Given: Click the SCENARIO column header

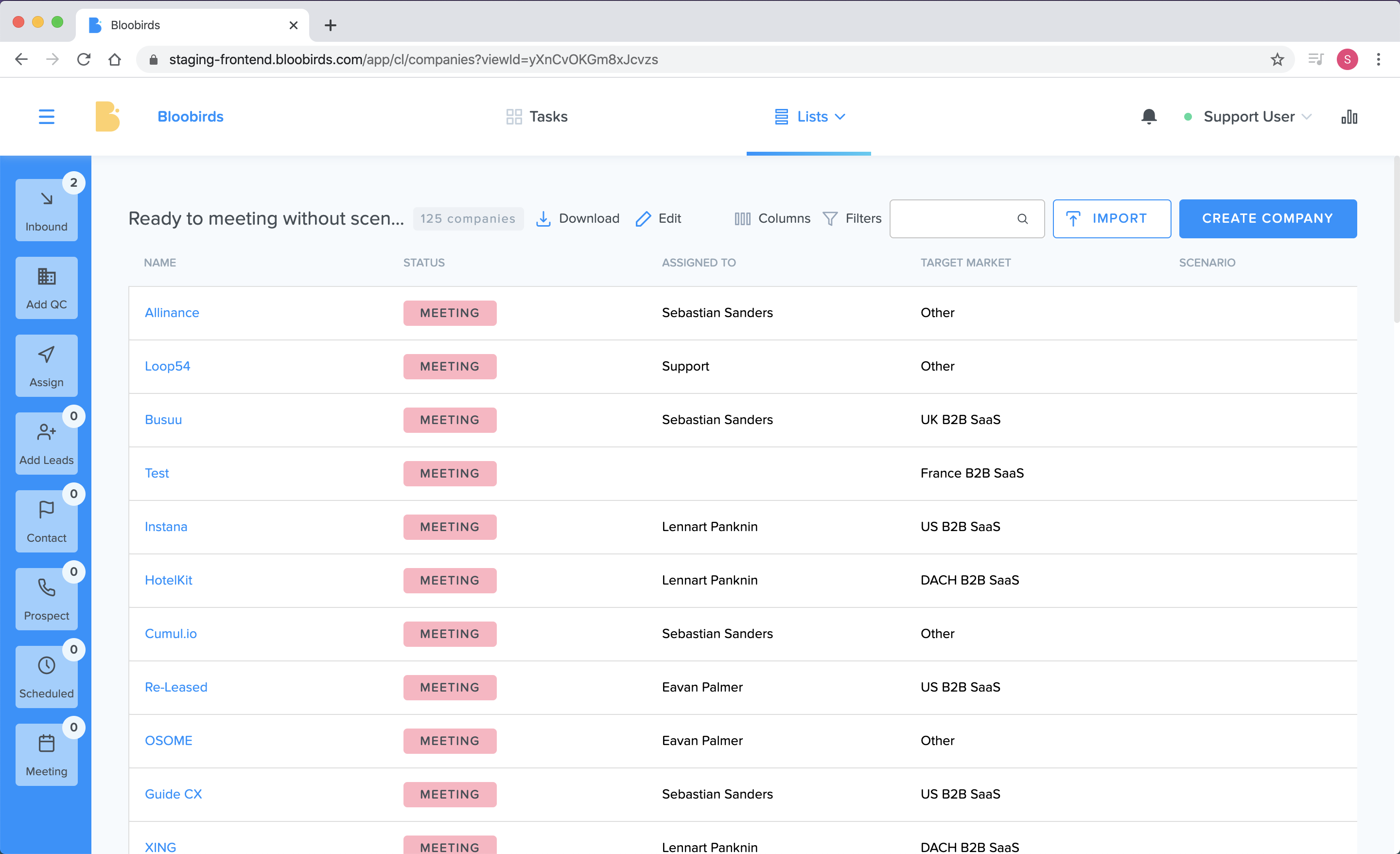Looking at the screenshot, I should [x=1207, y=263].
